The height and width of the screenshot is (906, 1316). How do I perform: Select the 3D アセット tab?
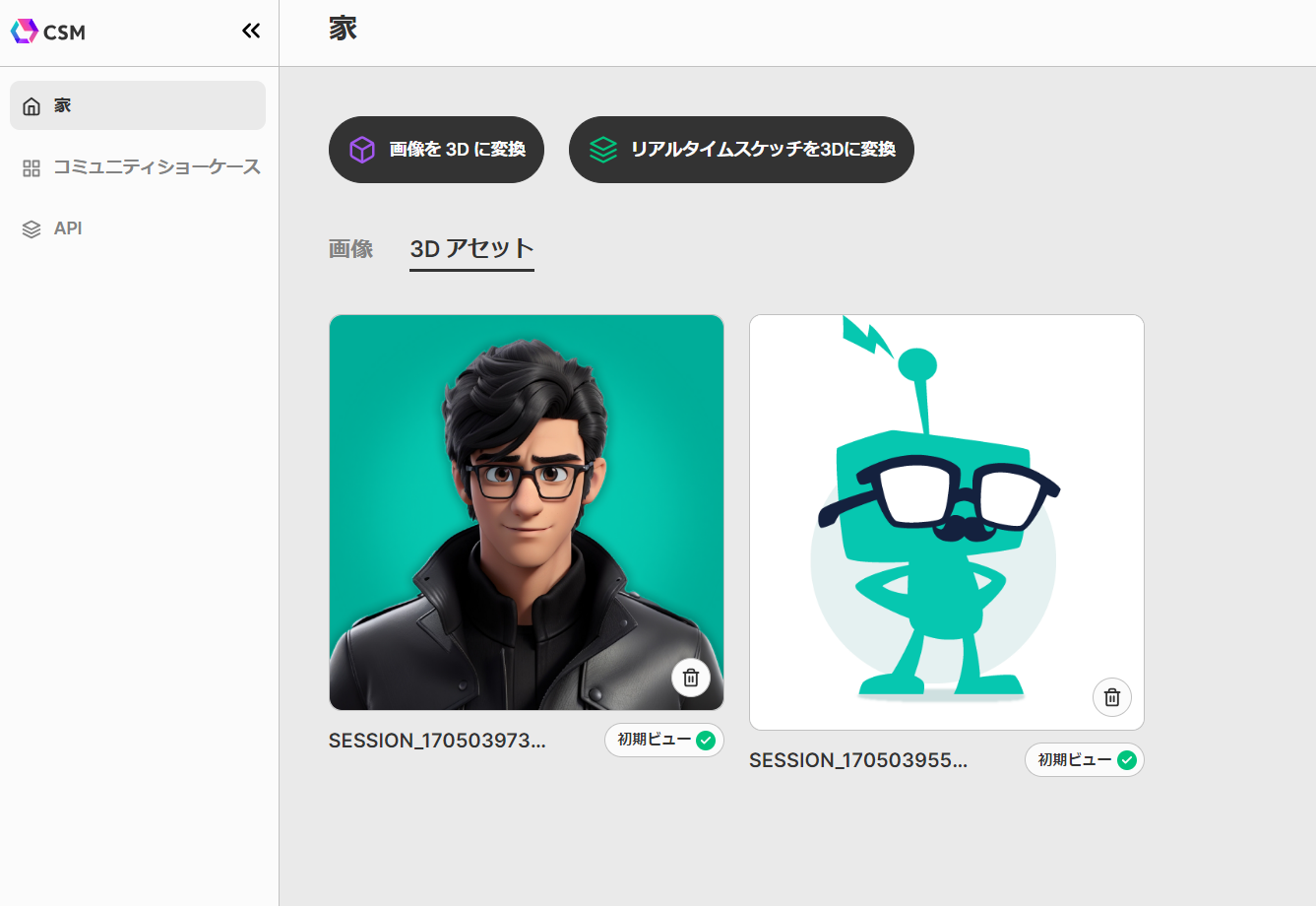(471, 249)
